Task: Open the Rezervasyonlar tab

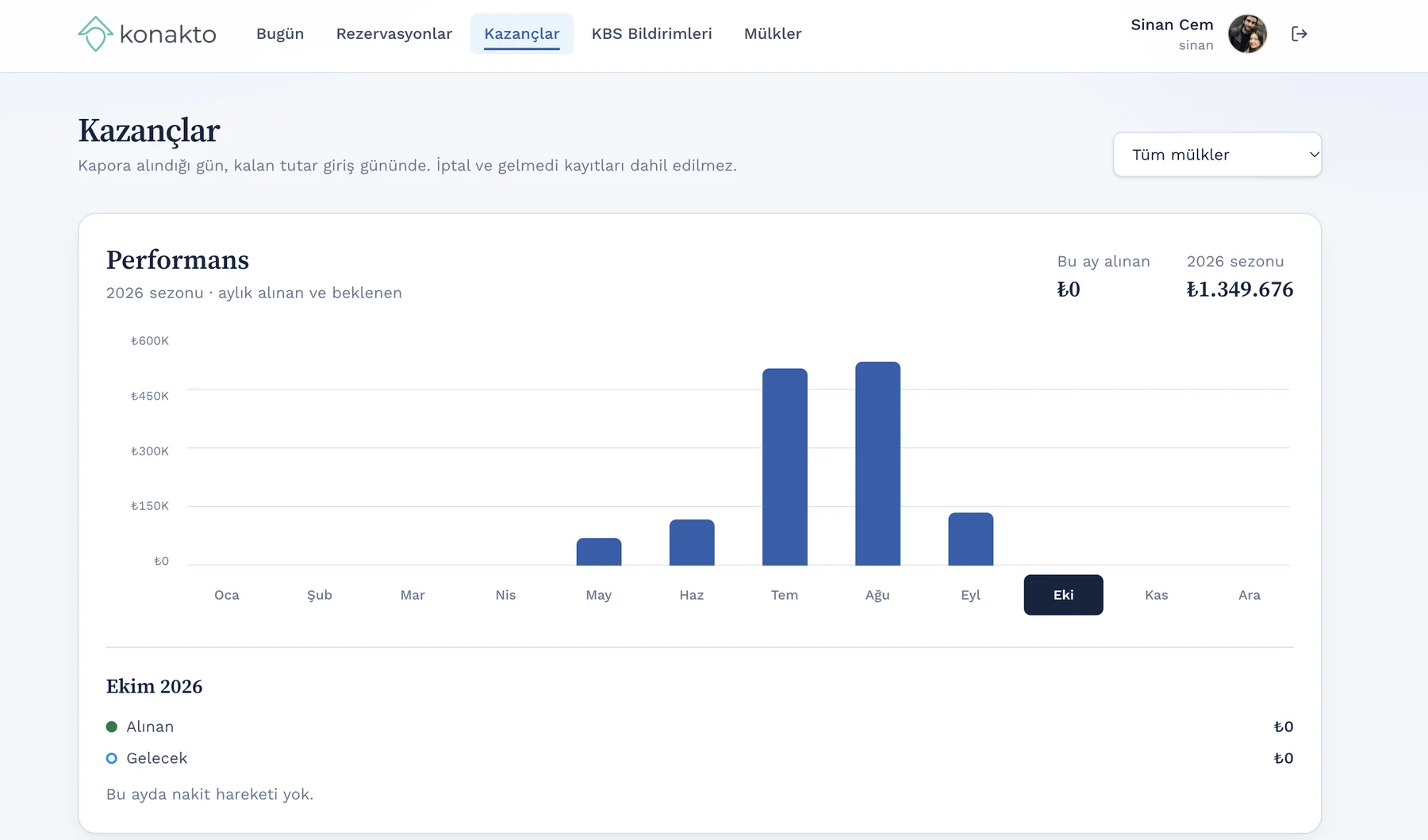Action: click(x=394, y=33)
